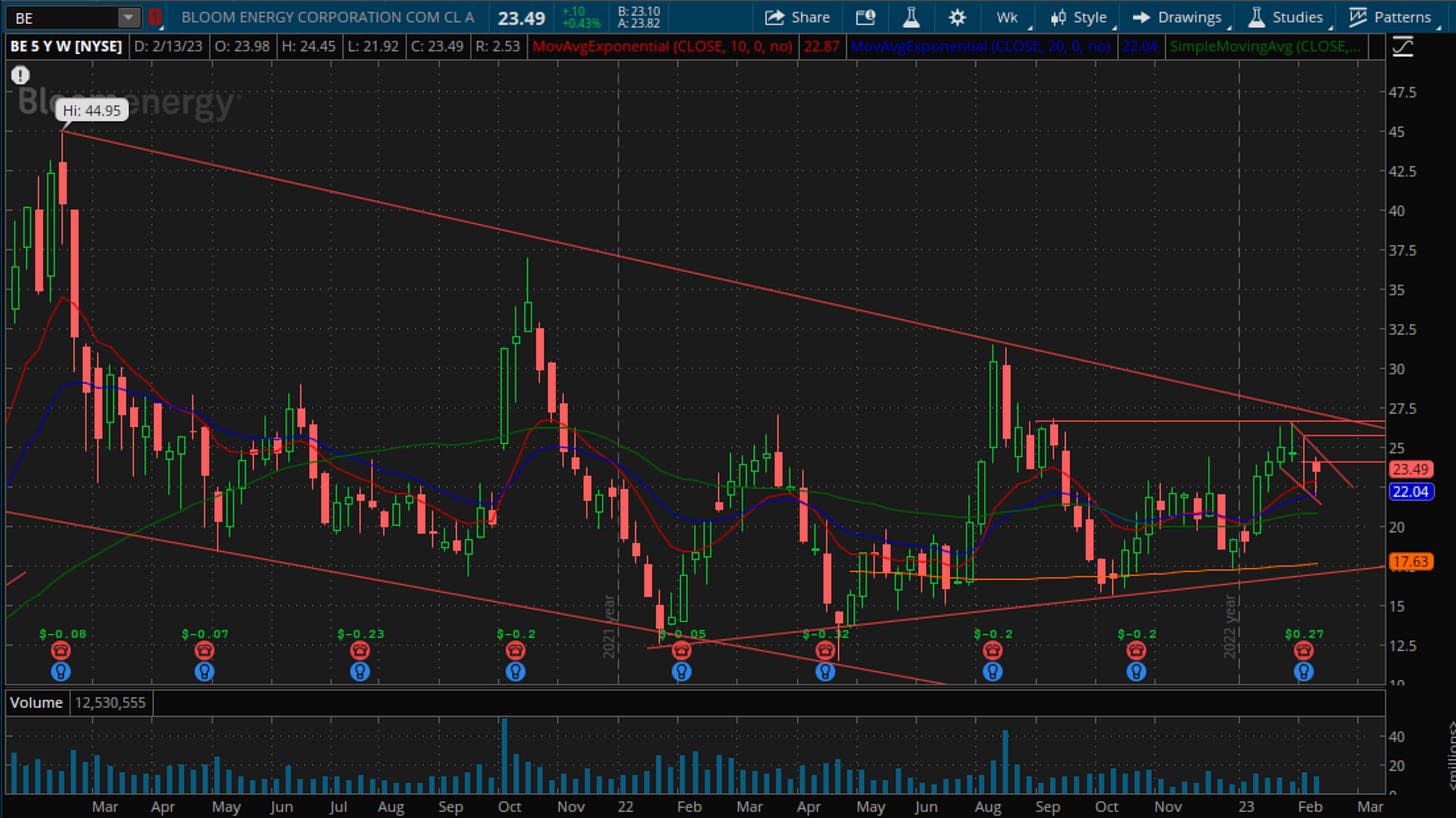The height and width of the screenshot is (818, 1456).
Task: Click the red earnings phone icon under $-0.08
Action: (62, 651)
